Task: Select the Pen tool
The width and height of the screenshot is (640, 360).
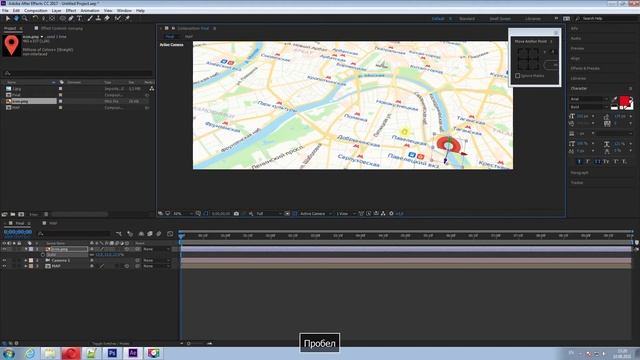Action: [x=71, y=18]
